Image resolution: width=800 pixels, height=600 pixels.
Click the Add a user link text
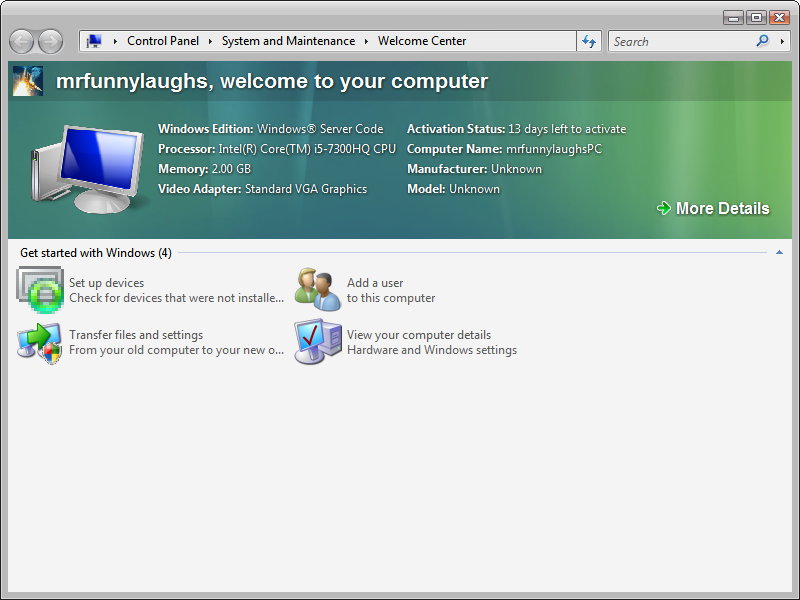pyautogui.click(x=375, y=283)
